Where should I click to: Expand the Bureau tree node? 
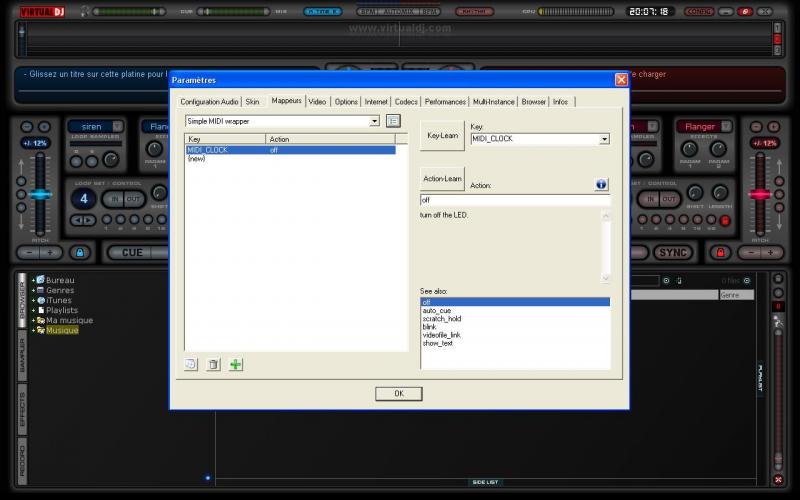tap(33, 280)
